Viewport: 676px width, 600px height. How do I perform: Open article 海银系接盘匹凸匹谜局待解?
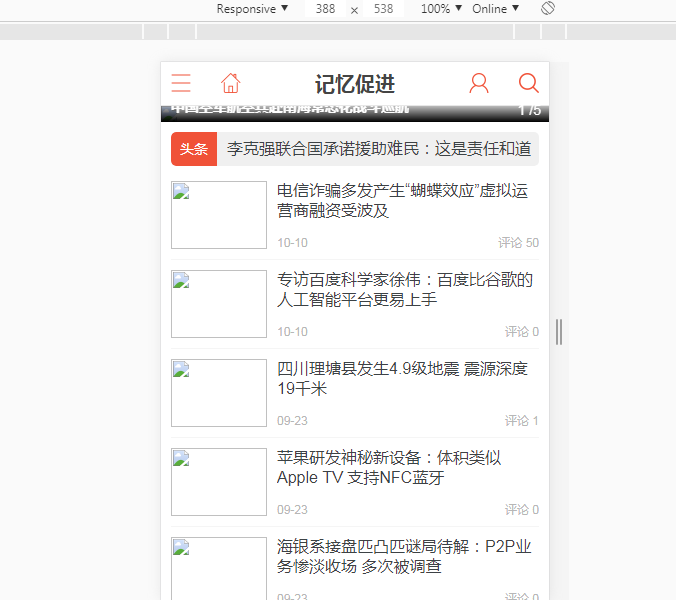coord(404,556)
